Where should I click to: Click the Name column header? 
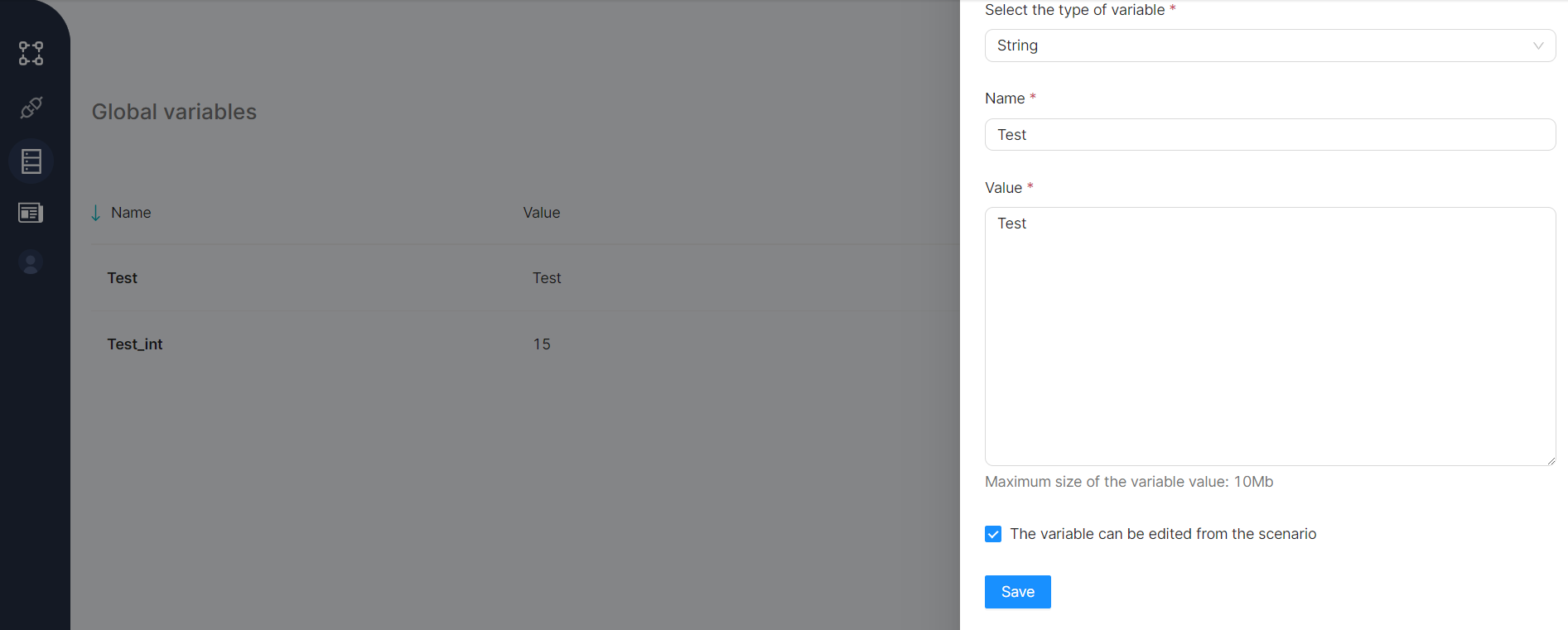(131, 213)
